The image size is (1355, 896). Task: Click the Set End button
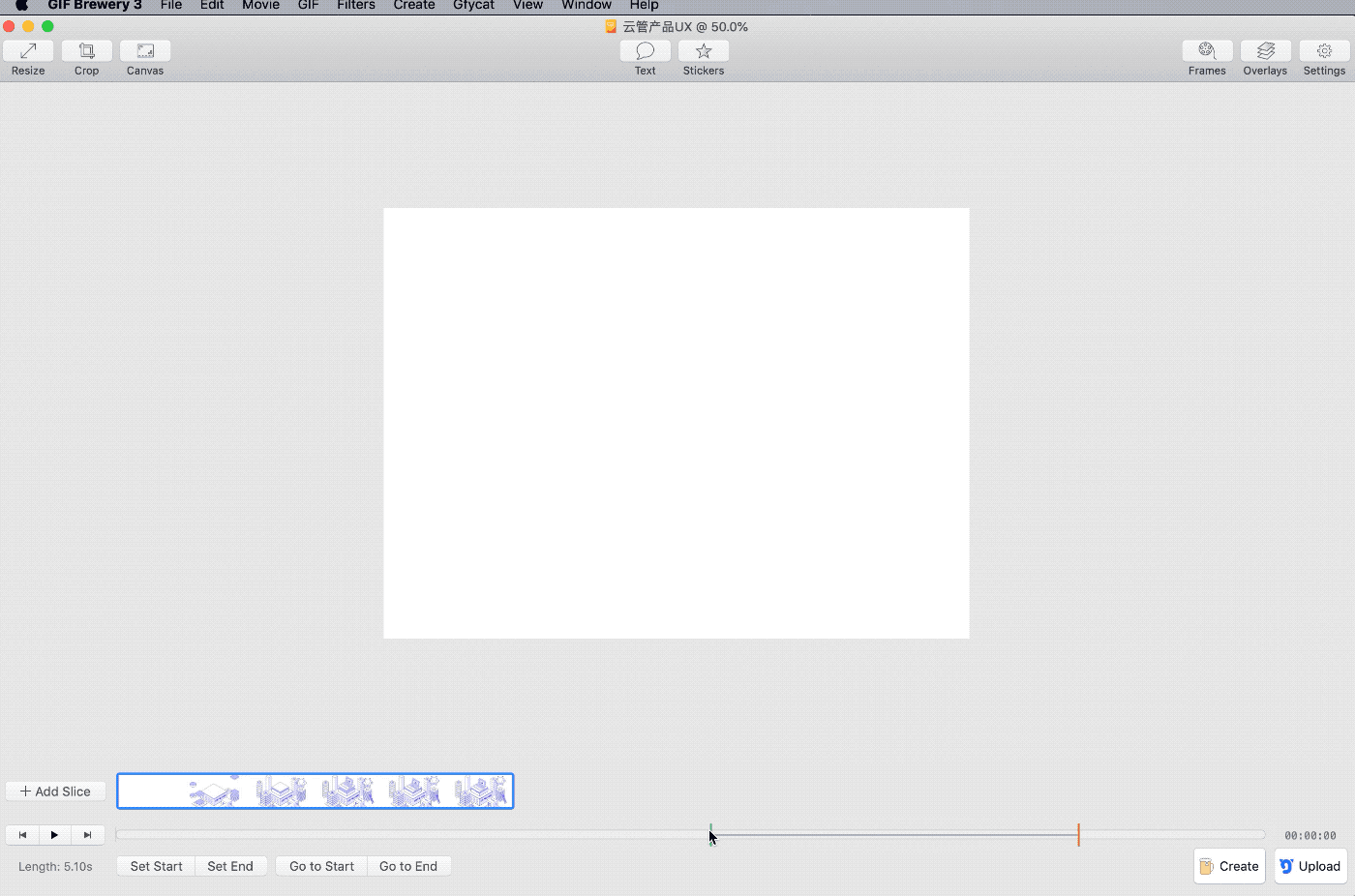click(x=230, y=866)
